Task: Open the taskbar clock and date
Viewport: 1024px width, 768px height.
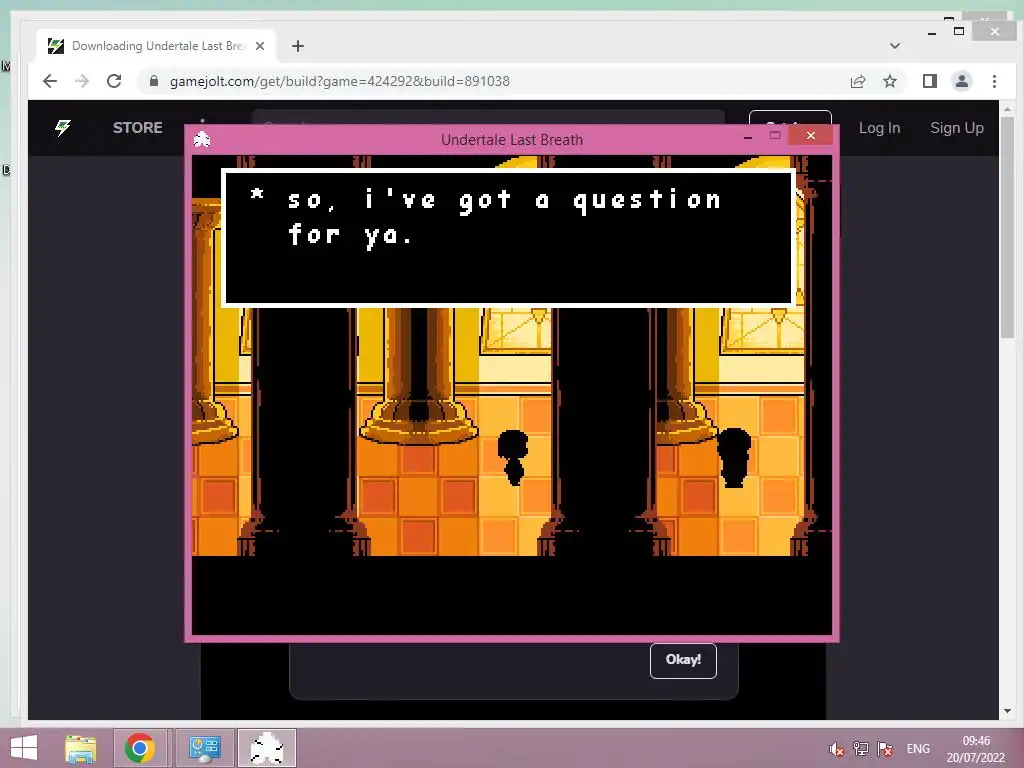Action: (976, 749)
